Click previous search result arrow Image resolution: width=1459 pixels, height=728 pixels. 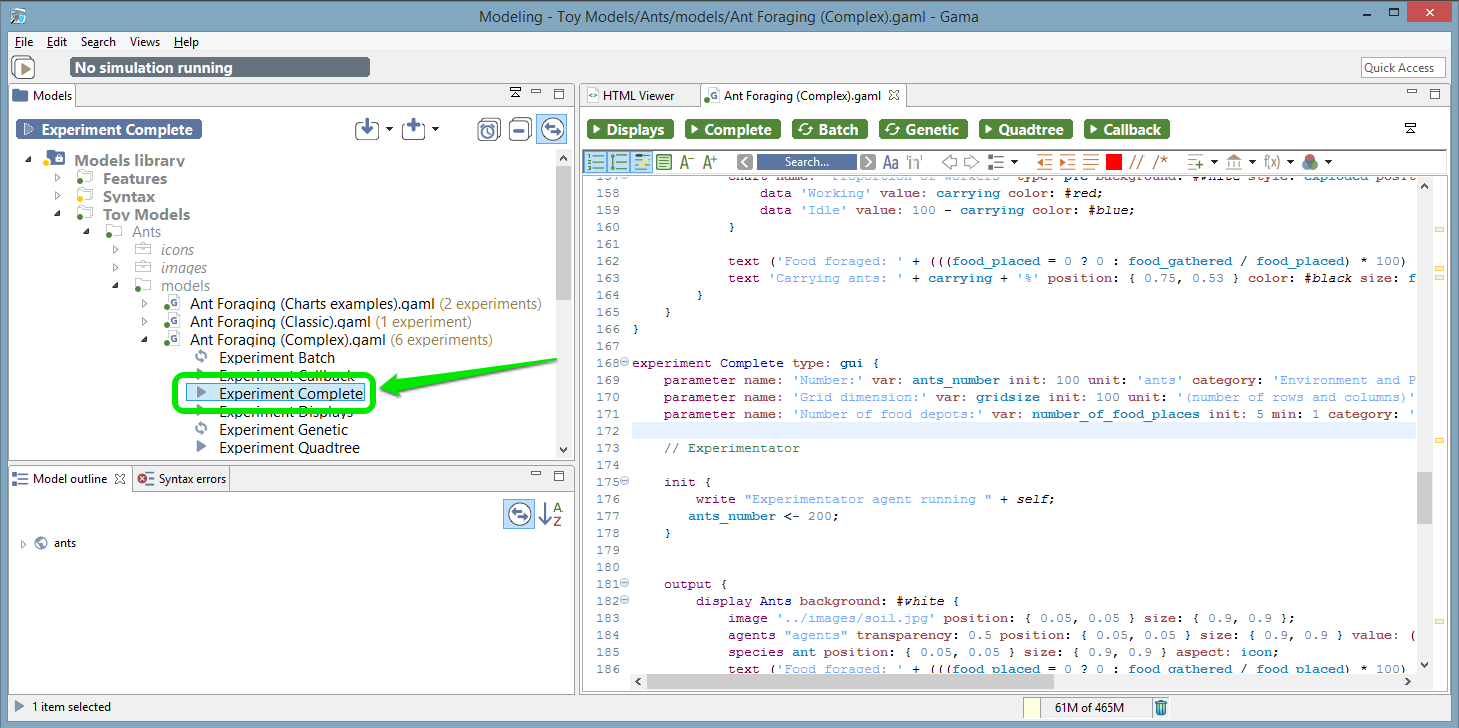(745, 162)
